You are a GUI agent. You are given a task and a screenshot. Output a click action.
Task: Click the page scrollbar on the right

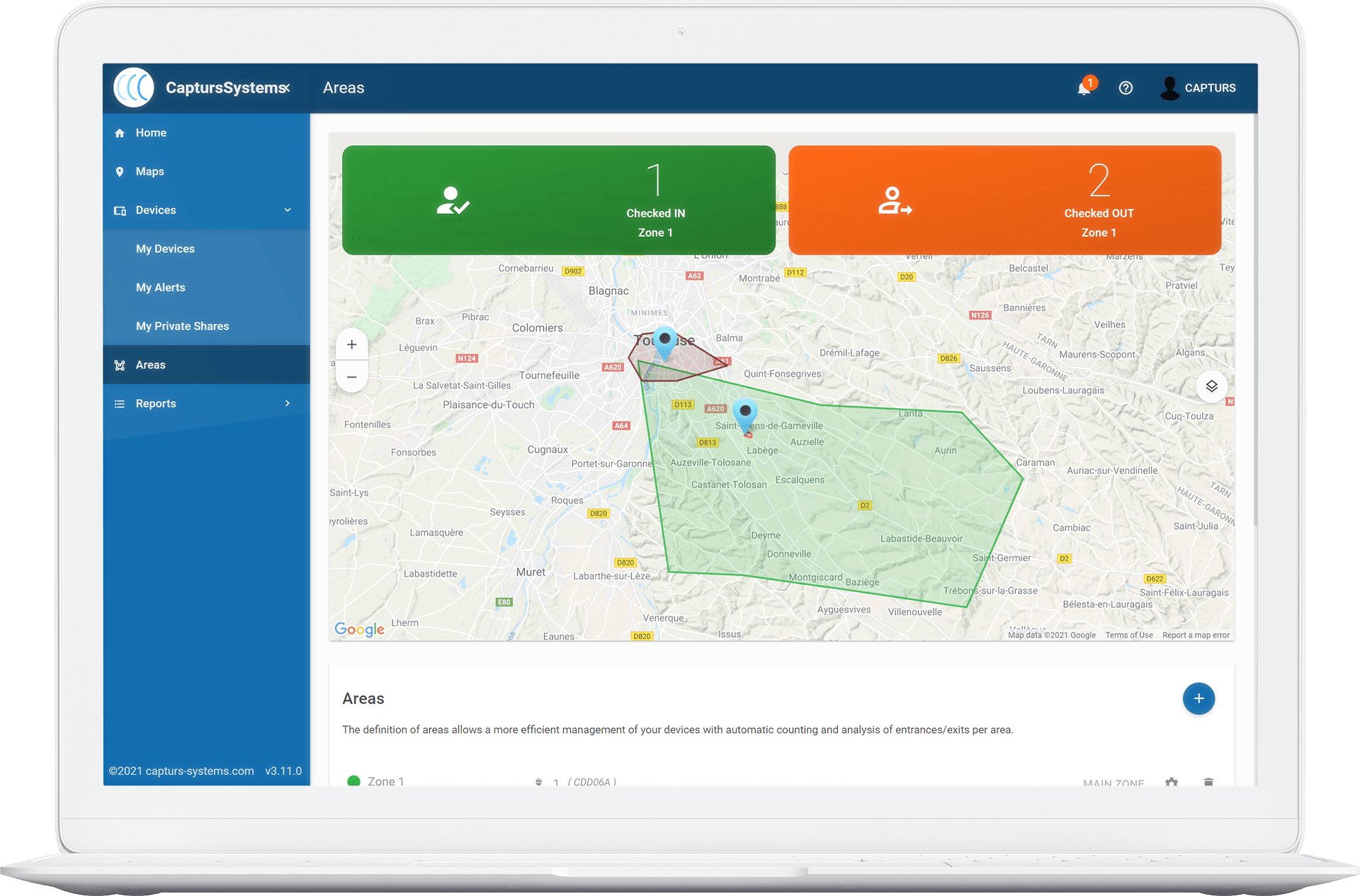[1255, 319]
